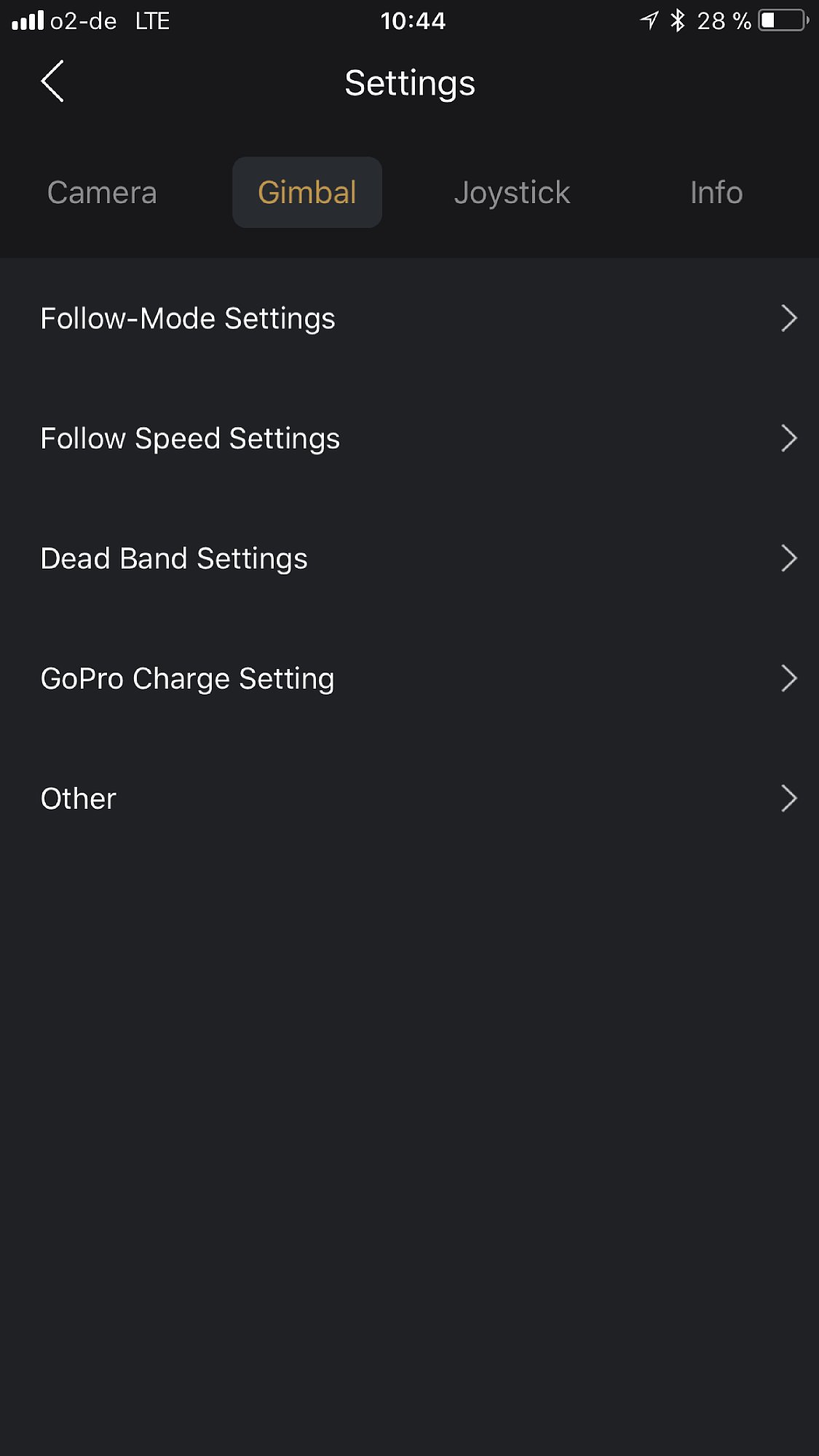Go to the Info tab
819x1456 pixels.
coord(716,193)
